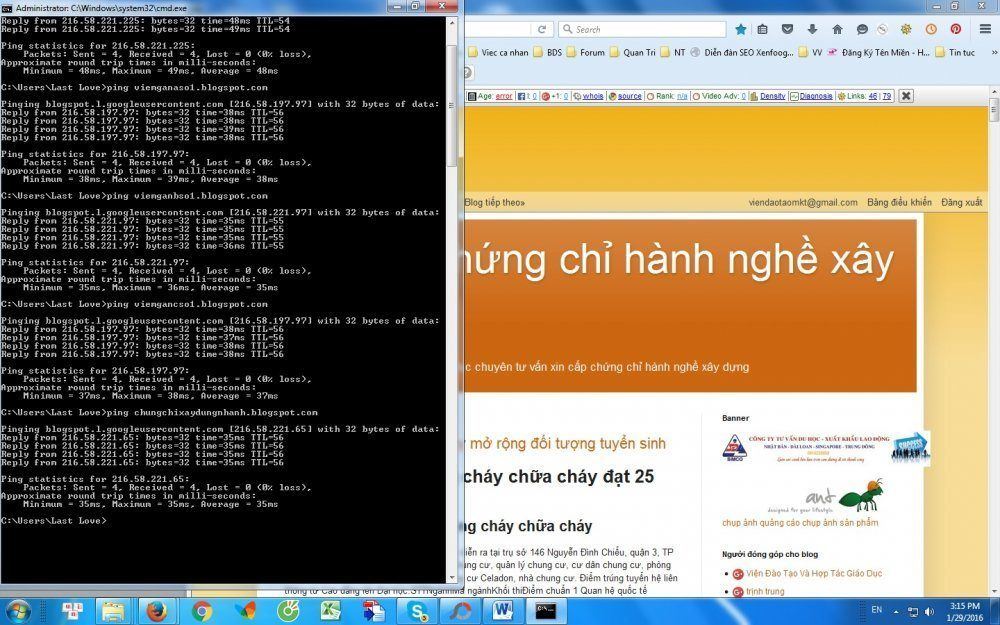Open the Firefox hamburger menu
The image size is (1000, 625).
click(985, 29)
